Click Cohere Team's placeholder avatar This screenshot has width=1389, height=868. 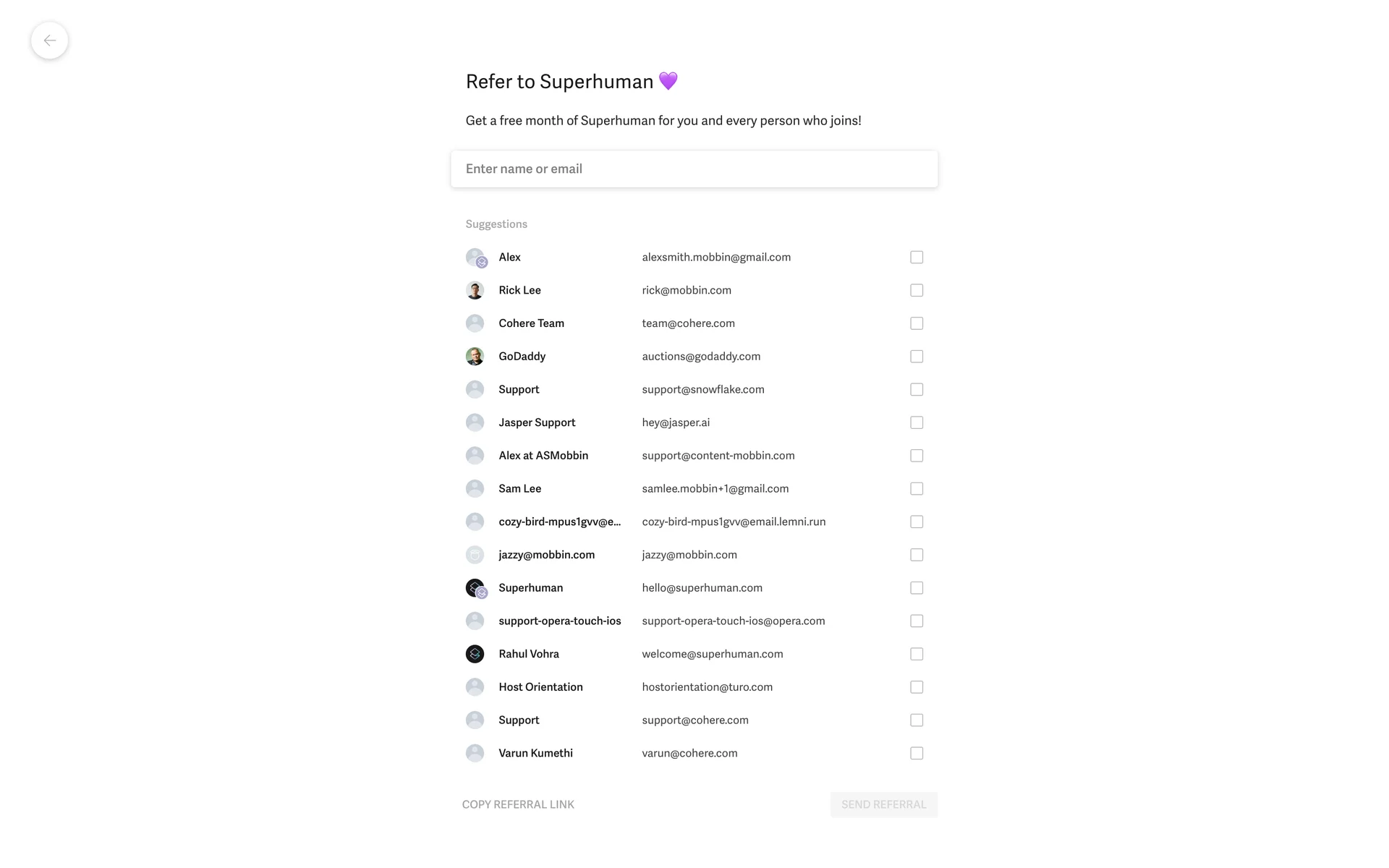(475, 323)
